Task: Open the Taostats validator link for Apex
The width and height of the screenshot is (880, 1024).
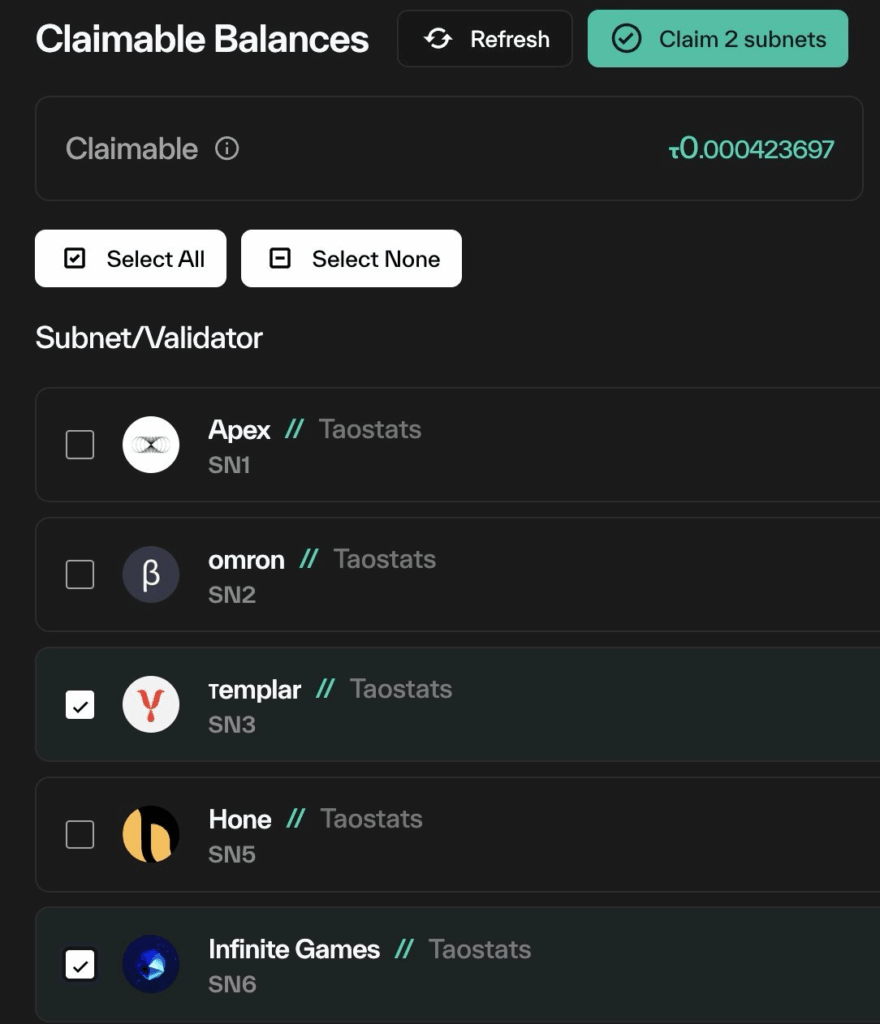Action: point(370,430)
